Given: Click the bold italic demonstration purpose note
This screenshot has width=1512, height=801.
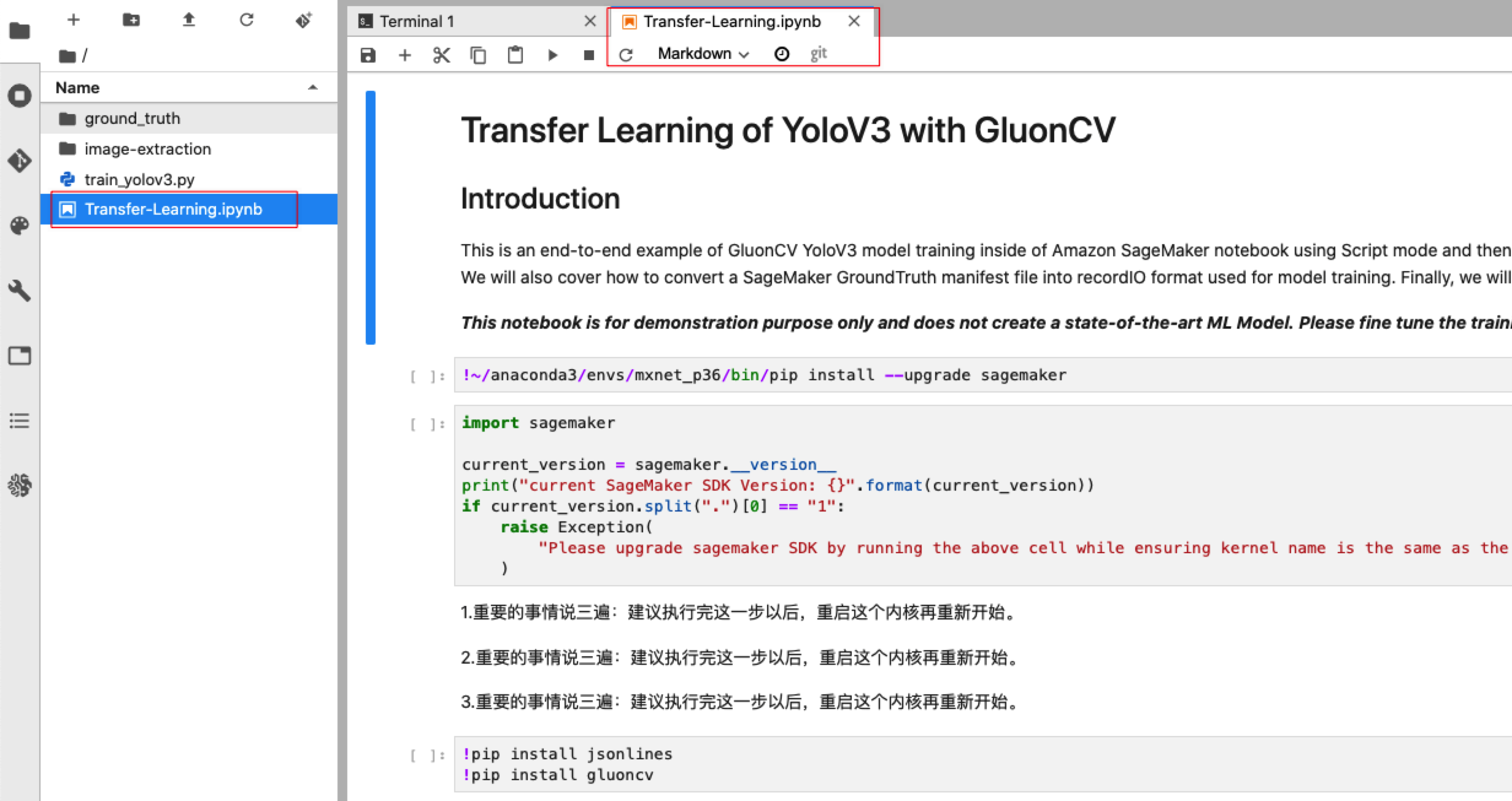Looking at the screenshot, I should click(x=985, y=323).
